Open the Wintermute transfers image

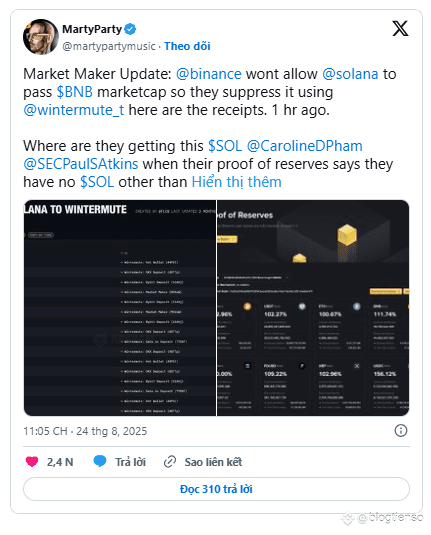pyautogui.click(x=120, y=308)
